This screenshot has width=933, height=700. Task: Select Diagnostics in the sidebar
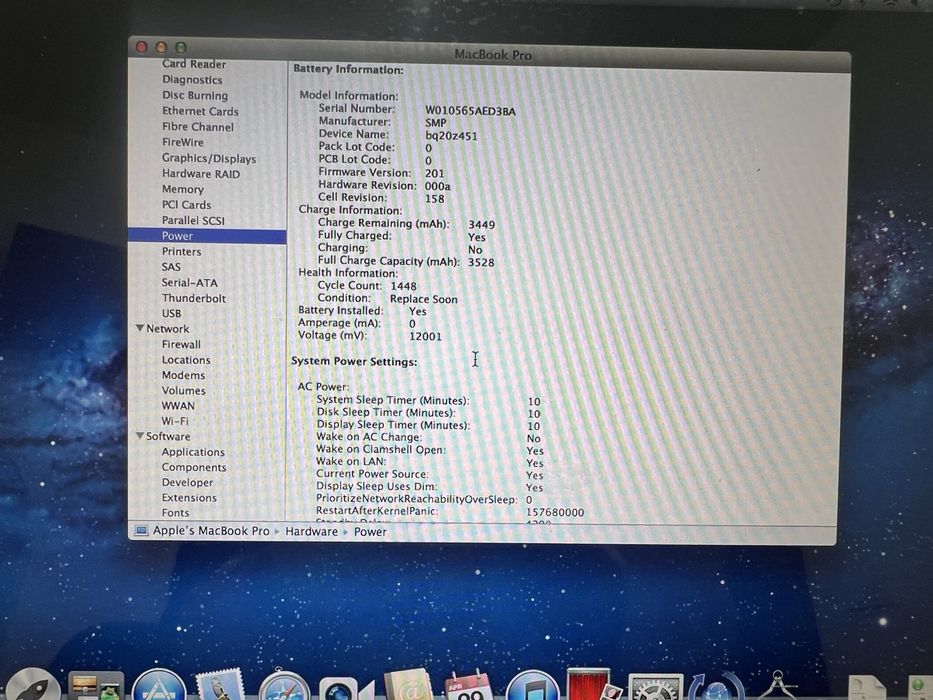pyautogui.click(x=192, y=80)
